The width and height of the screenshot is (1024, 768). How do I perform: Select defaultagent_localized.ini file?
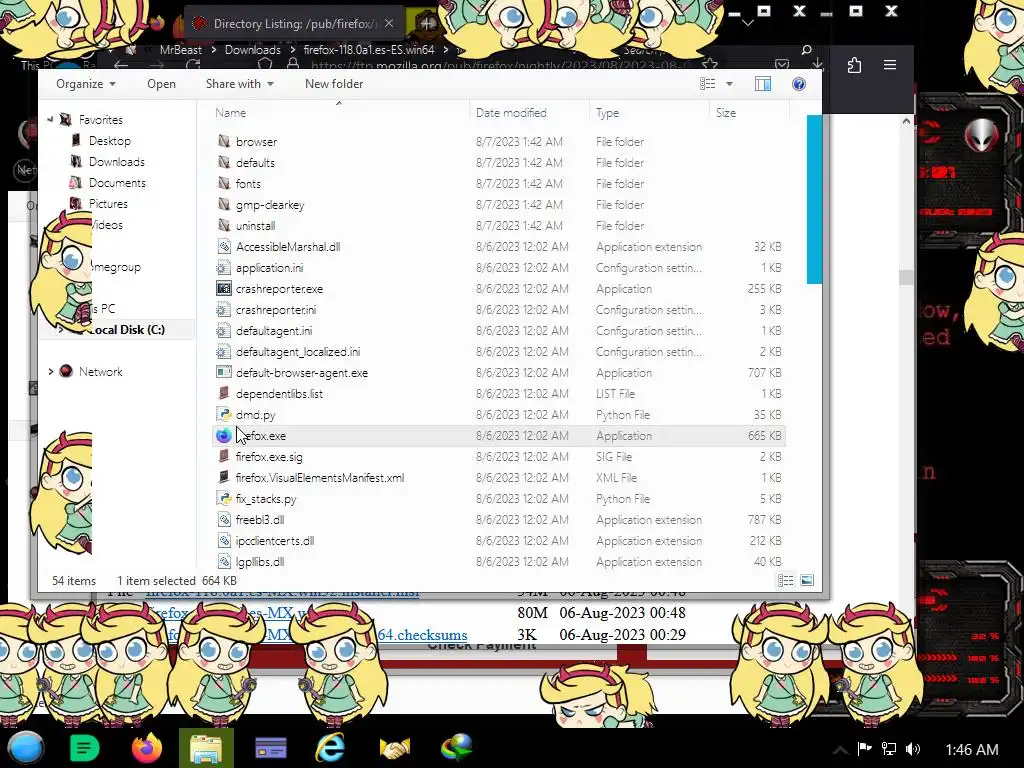tap(298, 351)
